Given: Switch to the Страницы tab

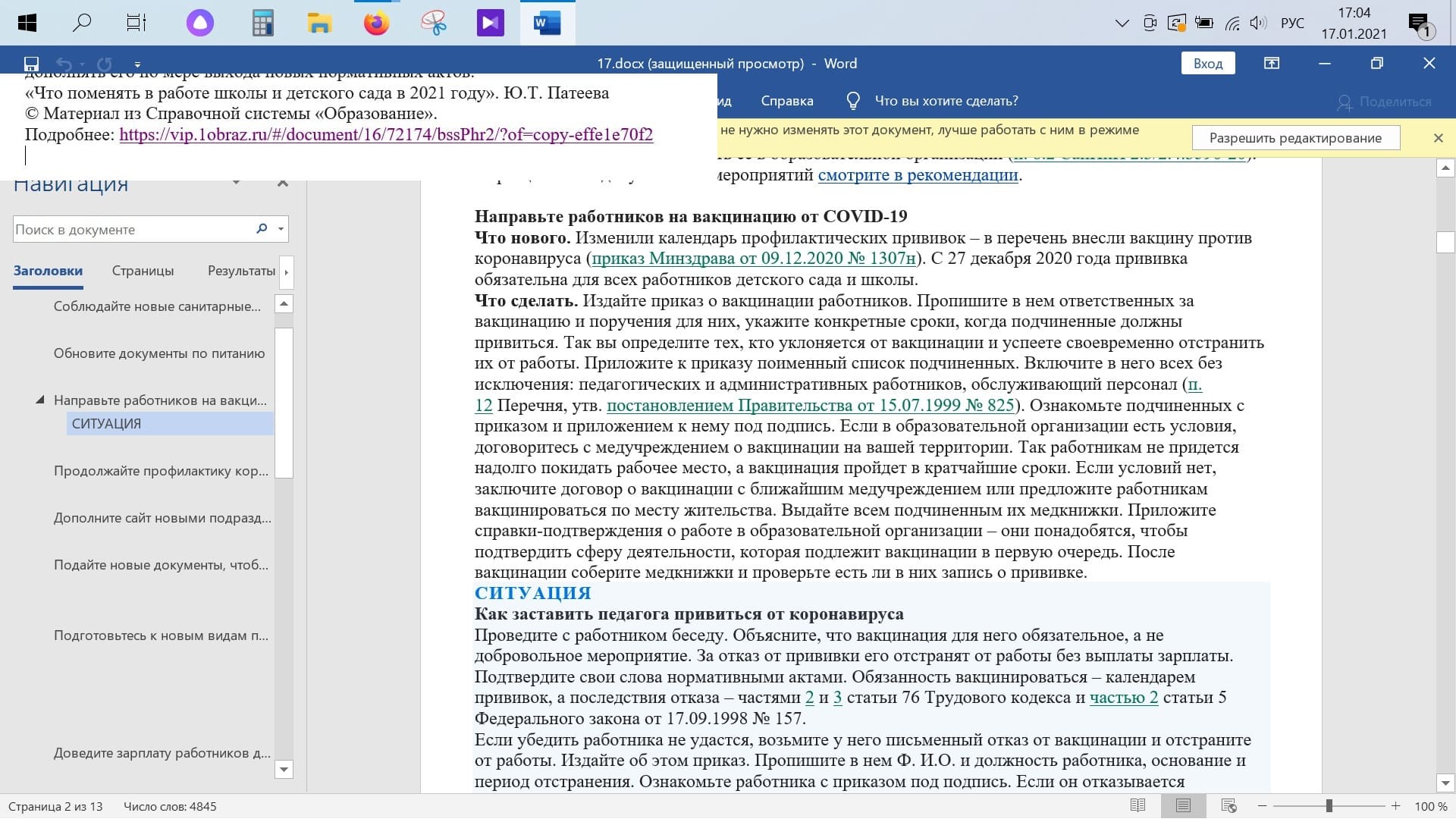Looking at the screenshot, I should pos(143,271).
